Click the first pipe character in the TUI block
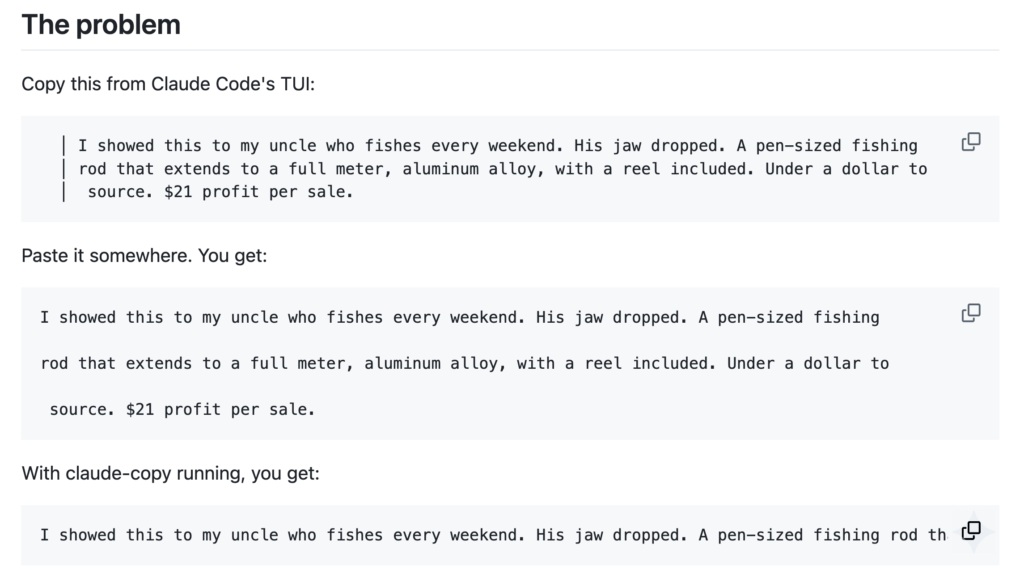 [x=64, y=146]
